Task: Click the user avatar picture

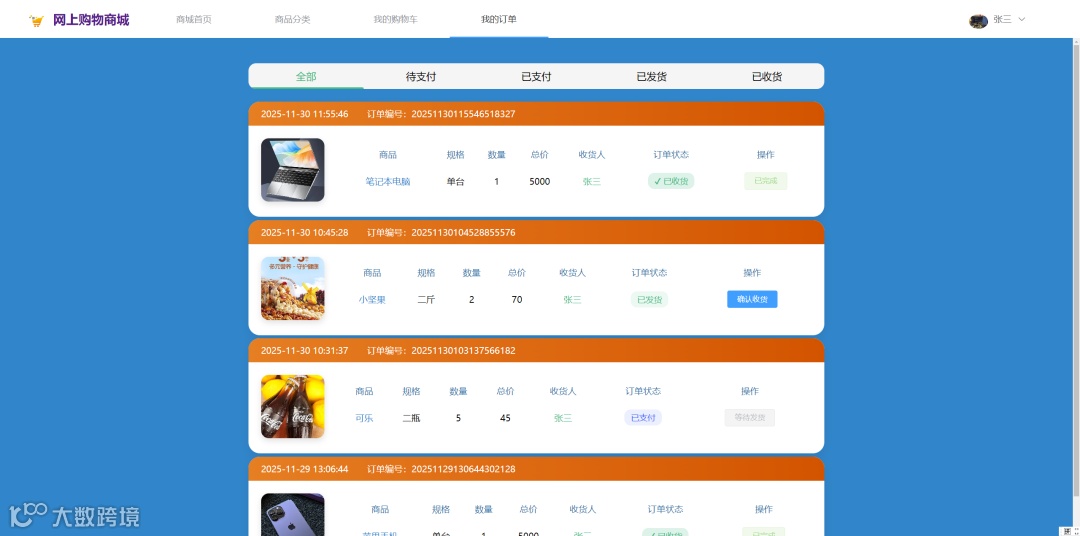Action: click(x=978, y=21)
